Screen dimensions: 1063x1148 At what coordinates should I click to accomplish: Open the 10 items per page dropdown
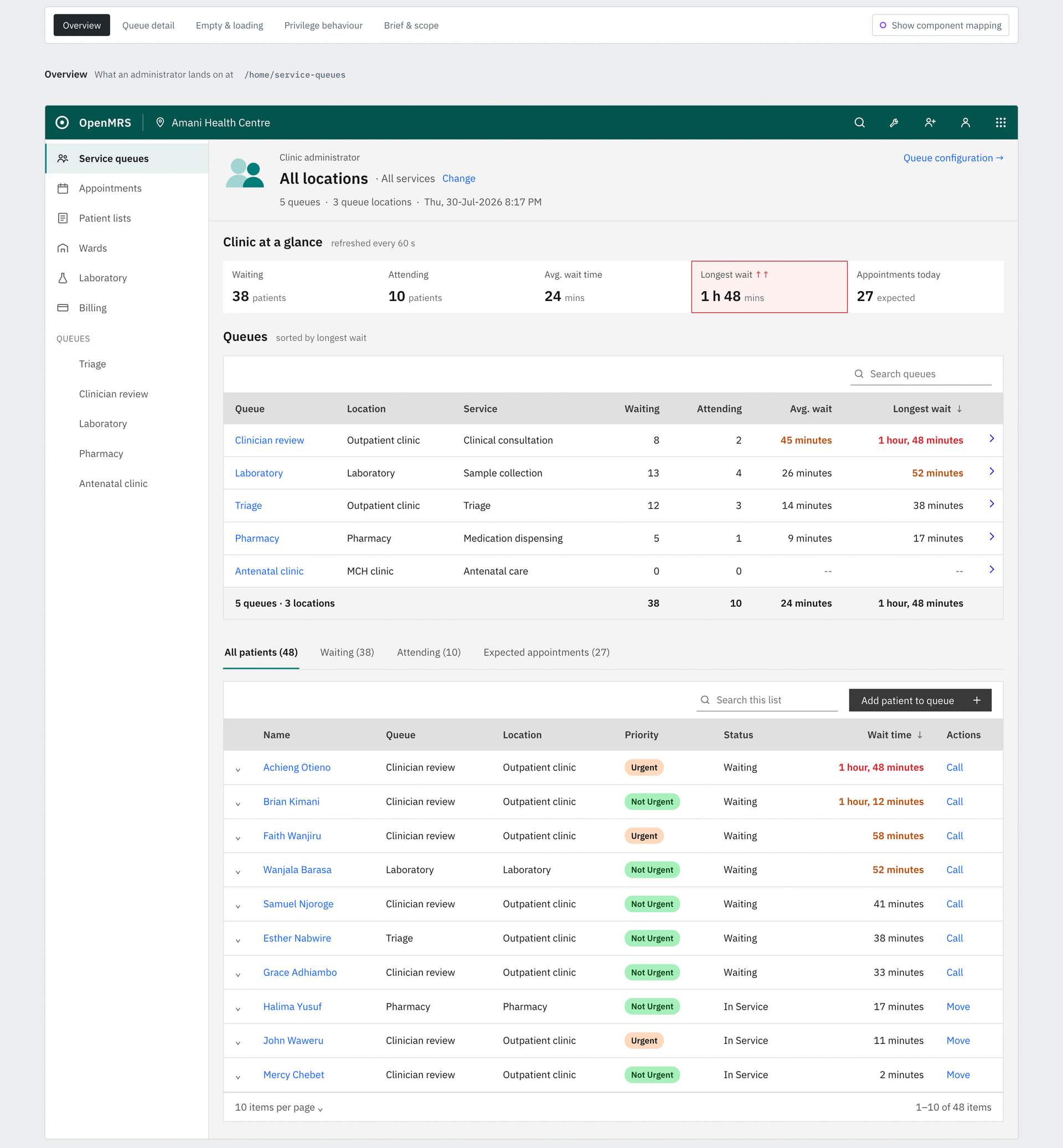(x=279, y=1108)
